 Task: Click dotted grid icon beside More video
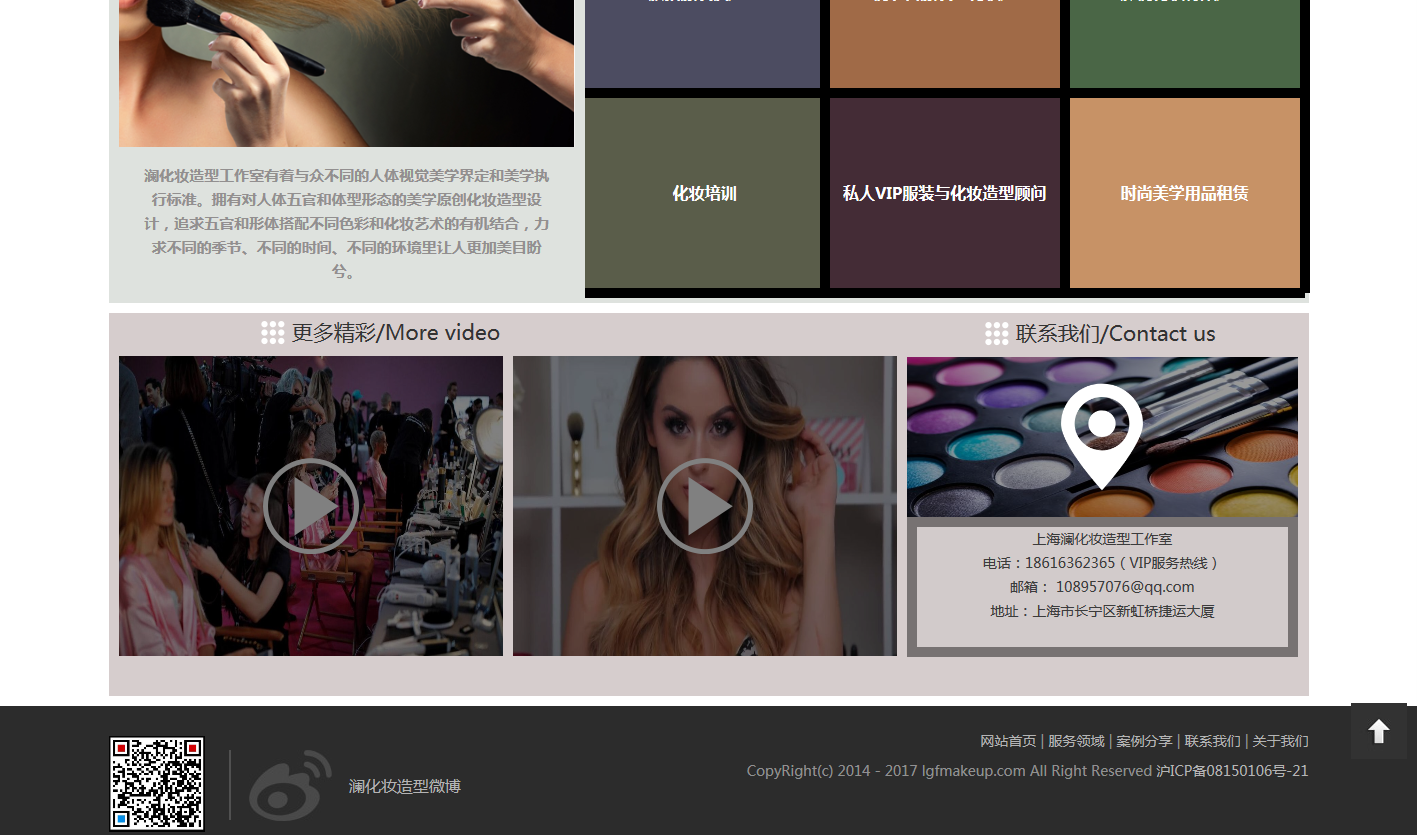[273, 333]
